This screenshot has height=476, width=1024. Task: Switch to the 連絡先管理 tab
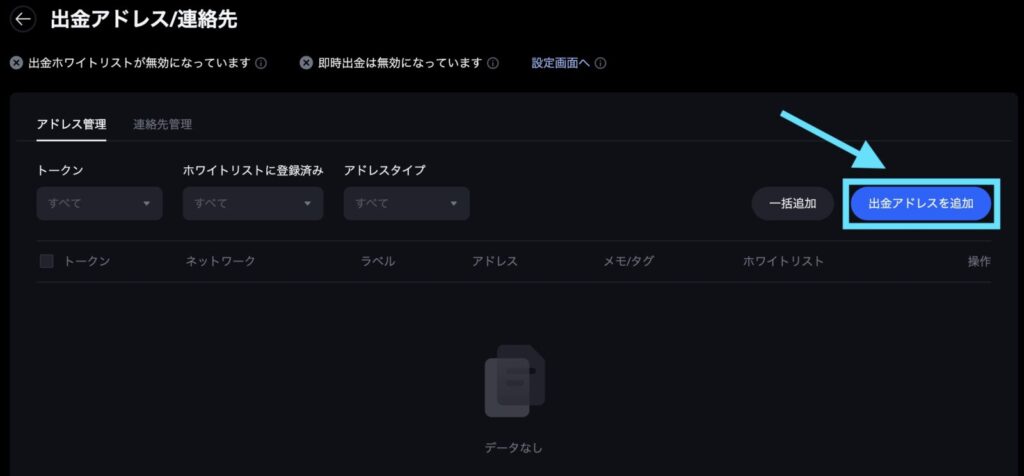(x=163, y=124)
